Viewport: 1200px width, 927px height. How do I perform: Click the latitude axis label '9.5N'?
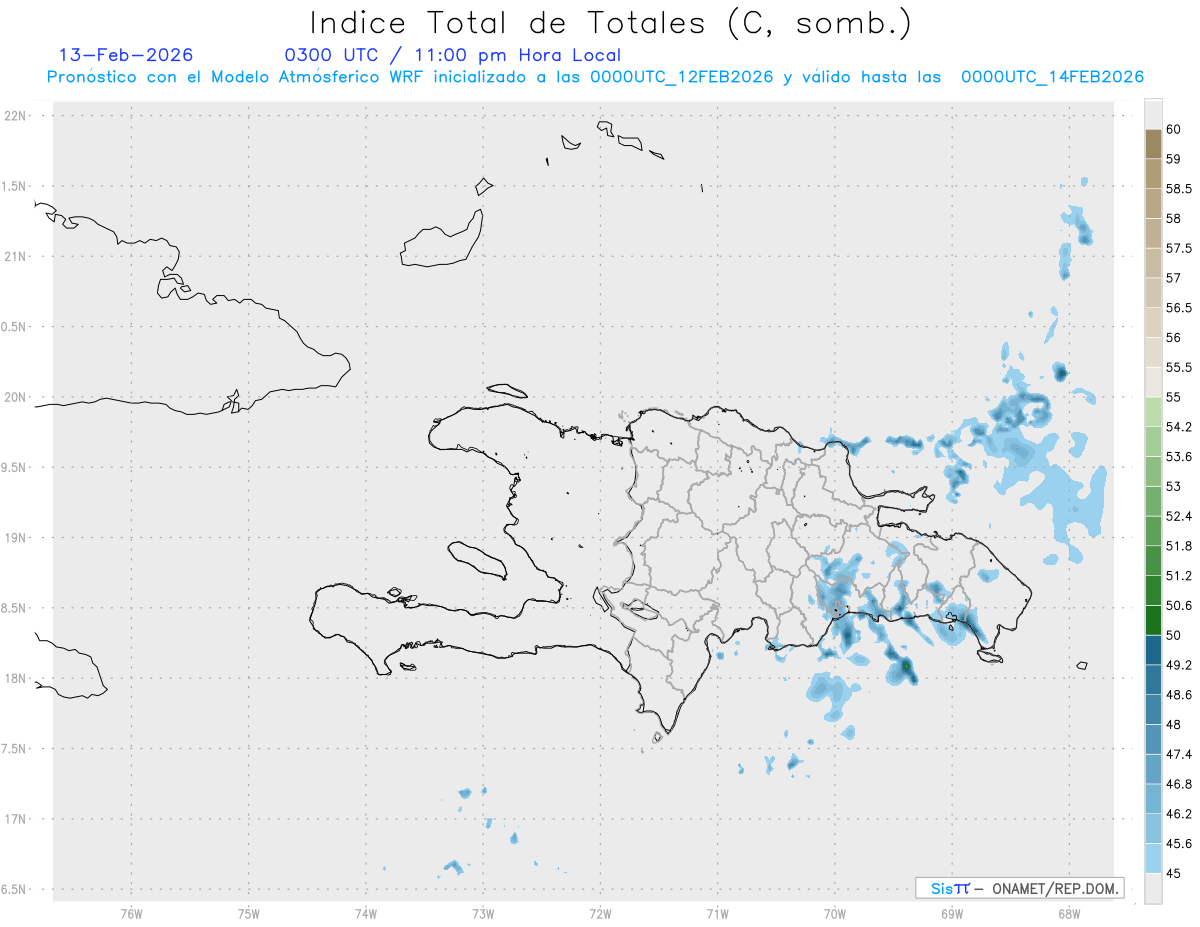(14, 467)
